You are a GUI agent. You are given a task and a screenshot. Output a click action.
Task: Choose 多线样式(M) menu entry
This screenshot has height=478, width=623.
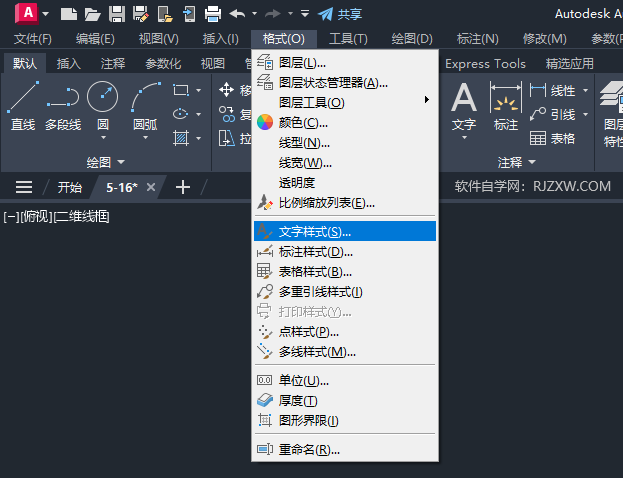[345, 351]
